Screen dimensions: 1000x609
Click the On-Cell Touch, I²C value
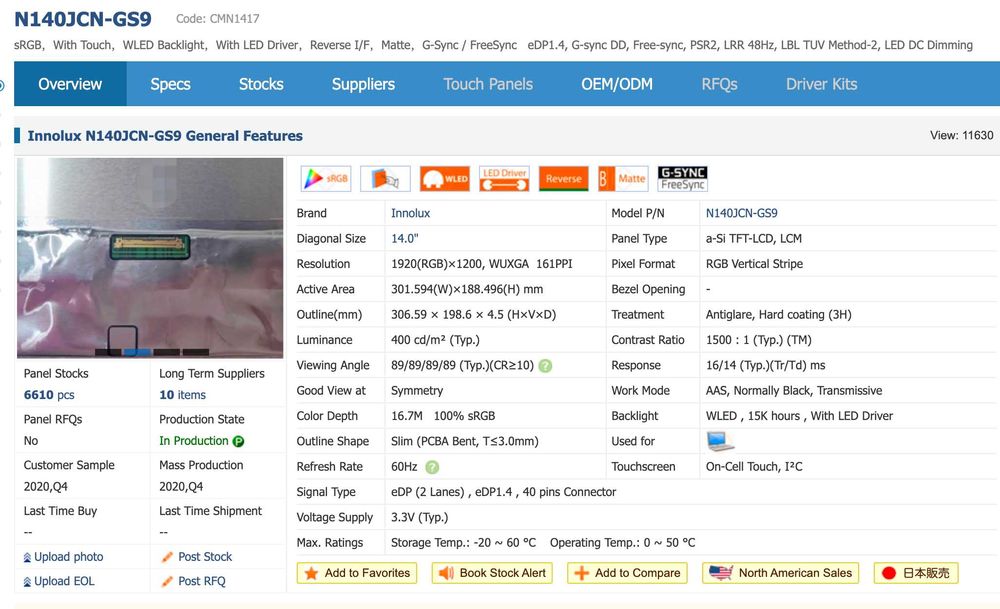754,466
